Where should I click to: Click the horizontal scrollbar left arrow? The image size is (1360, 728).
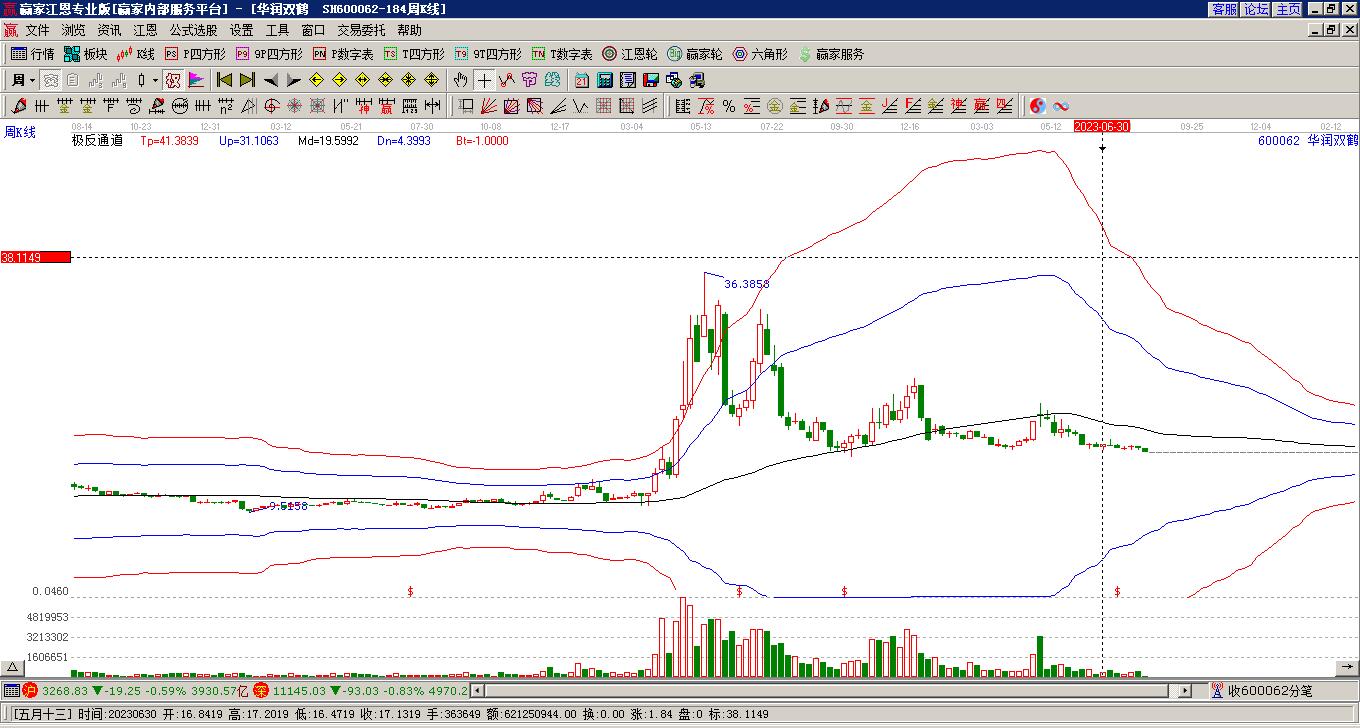coord(477,690)
